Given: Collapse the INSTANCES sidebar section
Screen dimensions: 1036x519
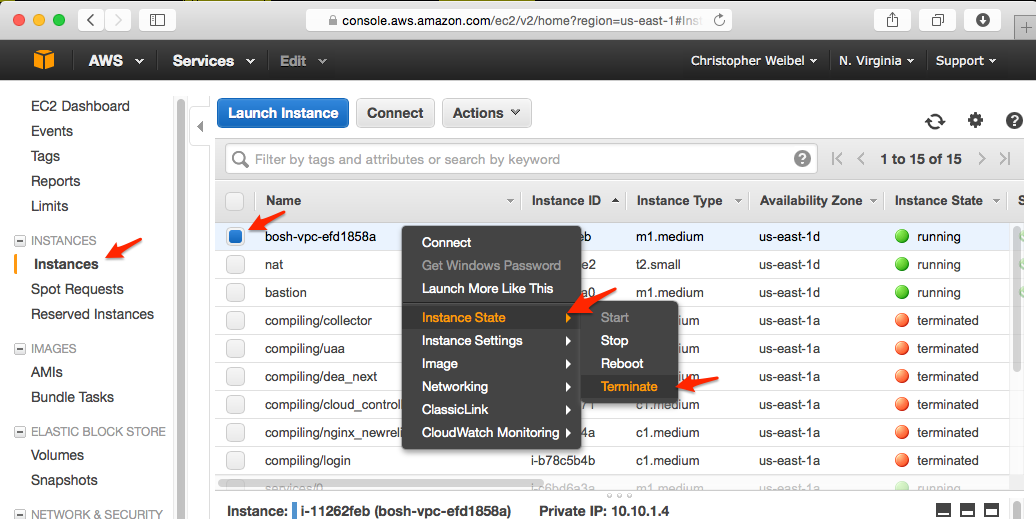Looking at the screenshot, I should 20,241.
